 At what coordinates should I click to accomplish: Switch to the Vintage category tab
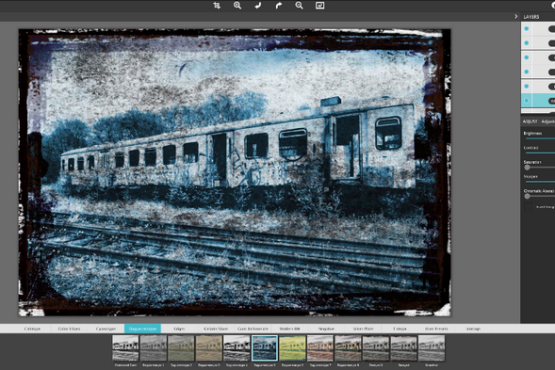click(x=473, y=329)
